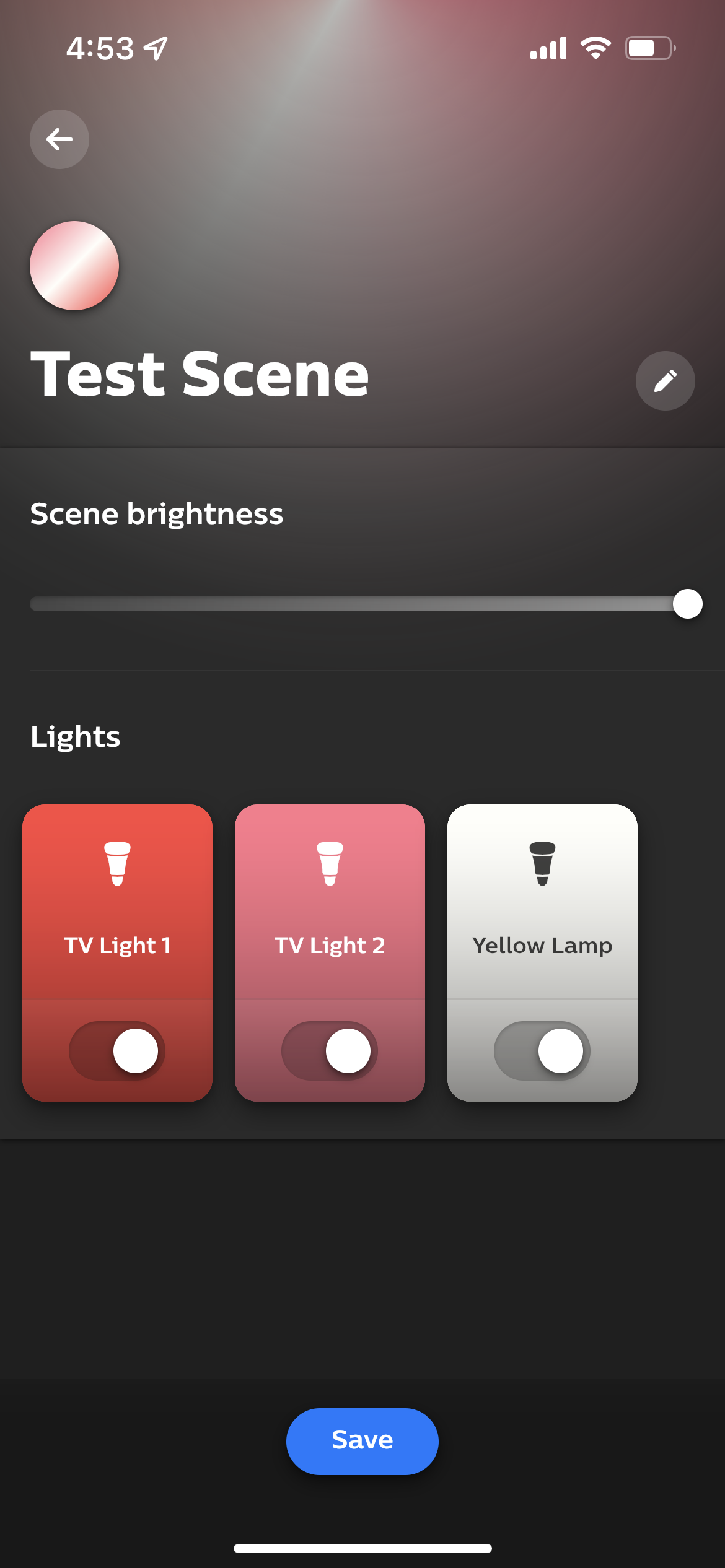Viewport: 725px width, 1568px height.
Task: Tap the back arrow button
Action: [x=59, y=139]
